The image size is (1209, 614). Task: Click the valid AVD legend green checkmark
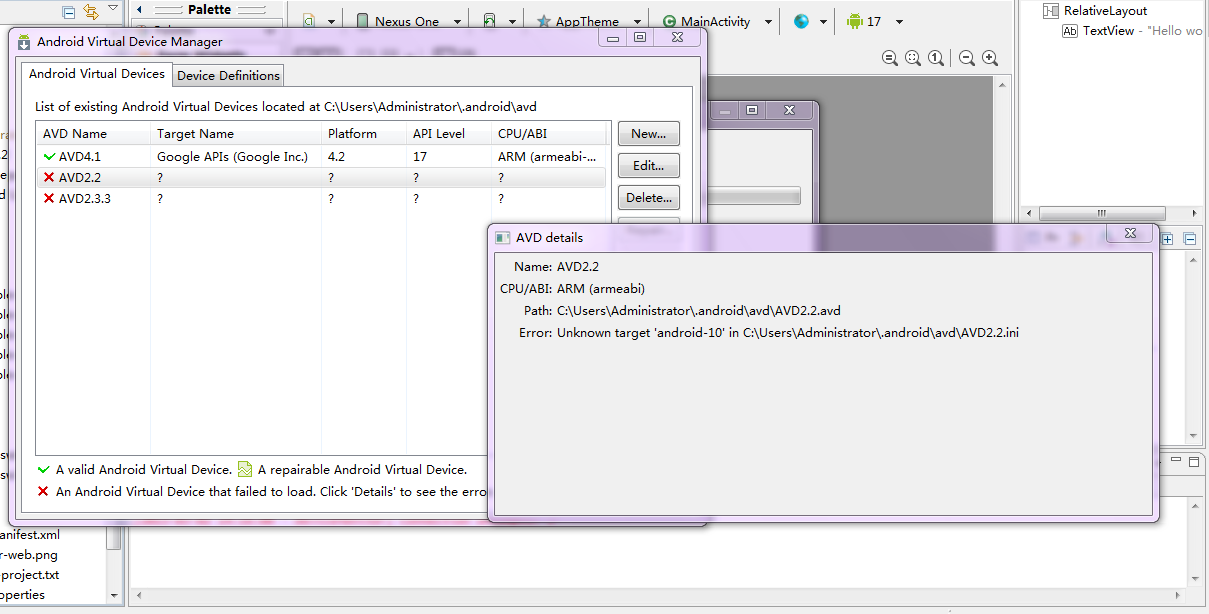coord(43,469)
